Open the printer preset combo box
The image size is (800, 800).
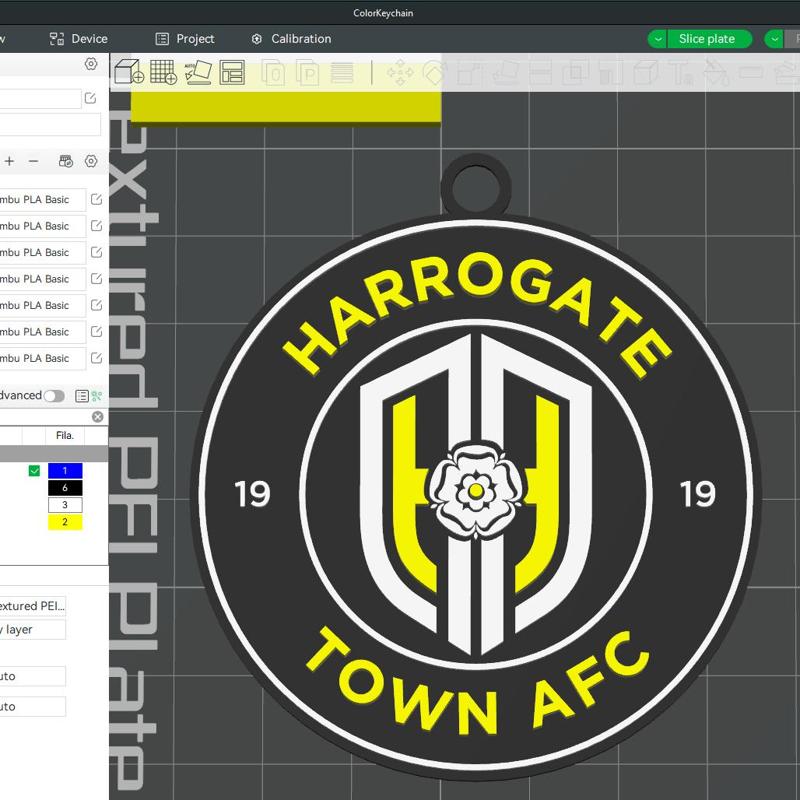click(x=41, y=98)
